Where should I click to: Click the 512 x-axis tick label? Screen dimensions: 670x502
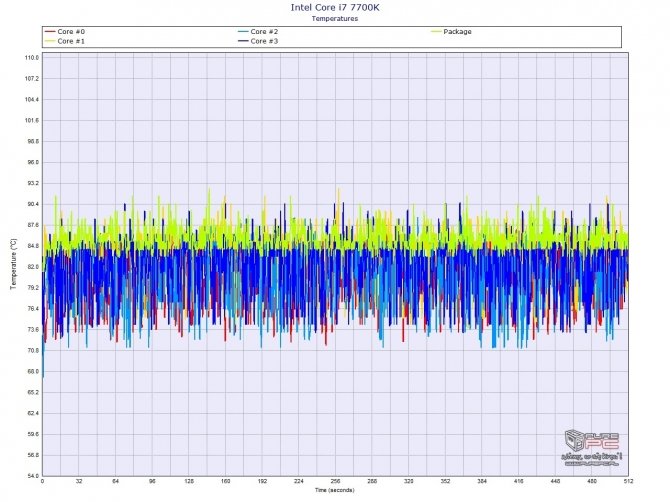coord(628,481)
